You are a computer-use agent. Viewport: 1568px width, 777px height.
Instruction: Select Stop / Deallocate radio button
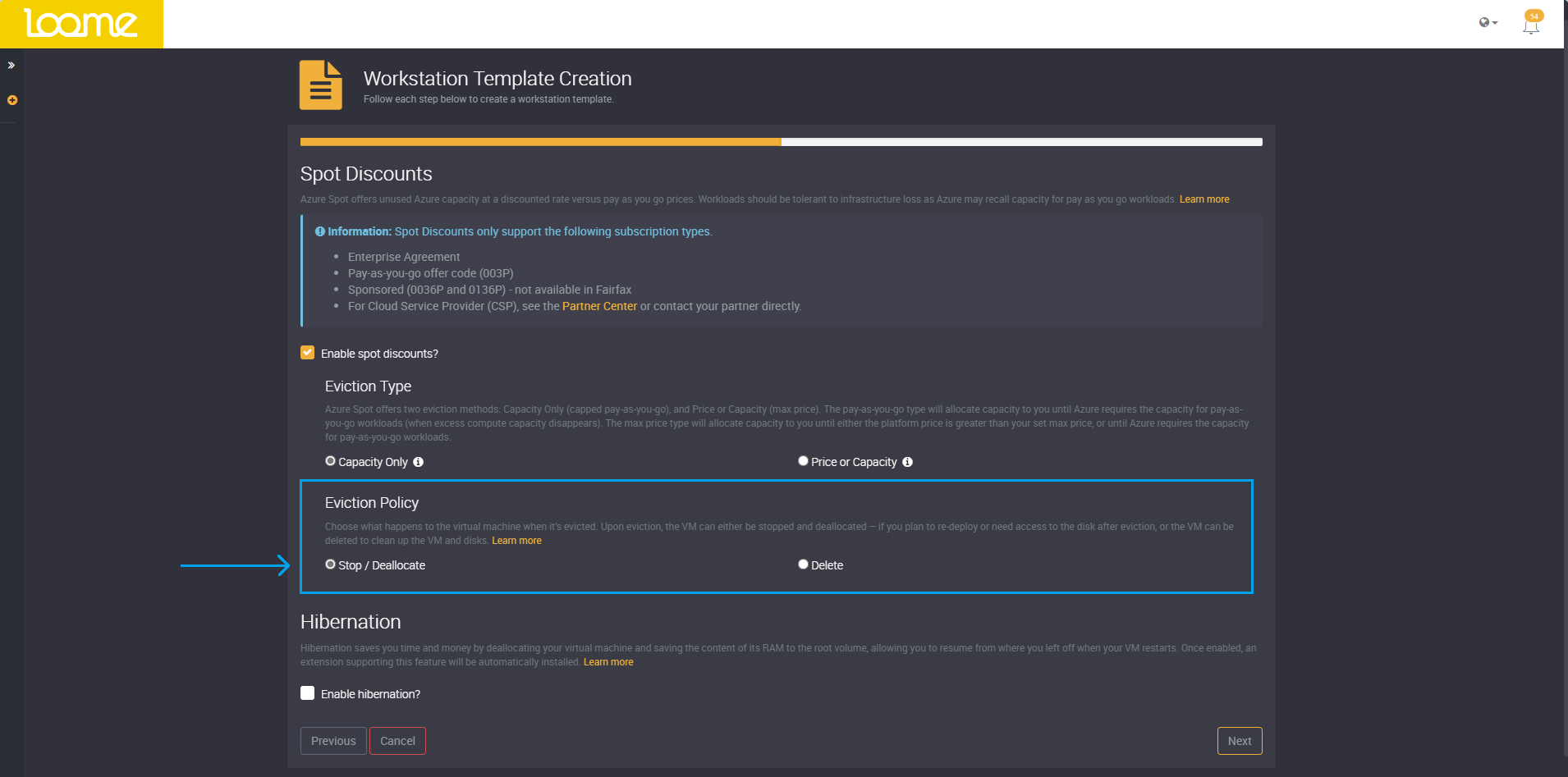[330, 564]
